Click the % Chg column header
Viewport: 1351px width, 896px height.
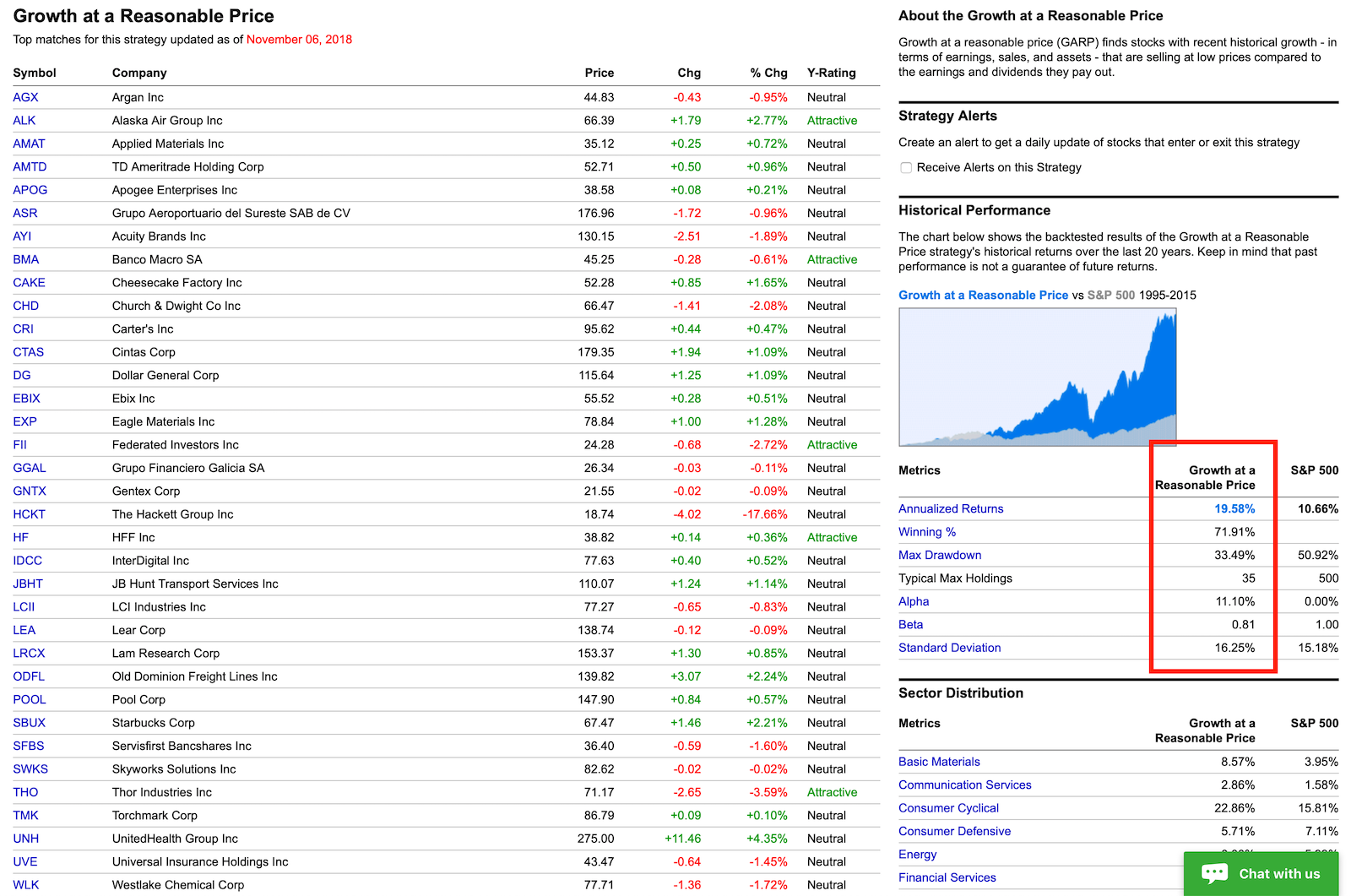[x=769, y=73]
